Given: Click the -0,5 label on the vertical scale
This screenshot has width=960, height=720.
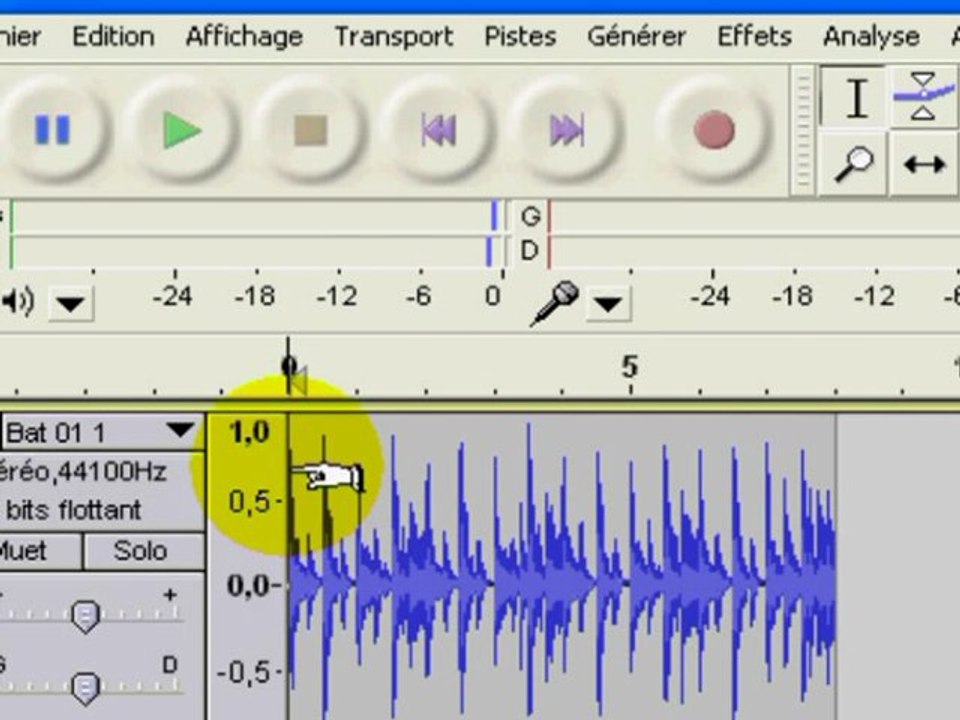Looking at the screenshot, I should [x=243, y=672].
